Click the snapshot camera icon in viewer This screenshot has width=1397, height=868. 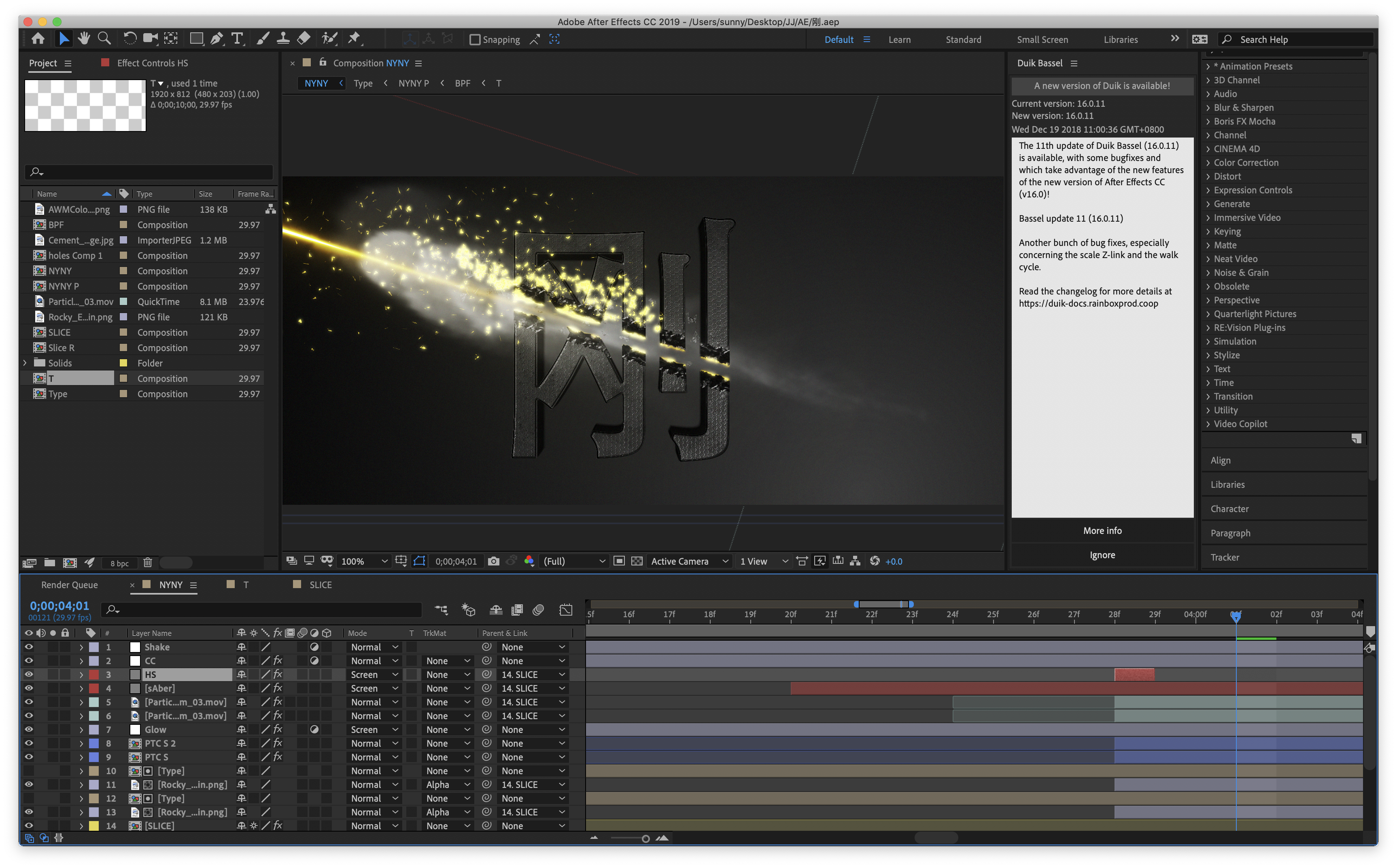point(493,561)
